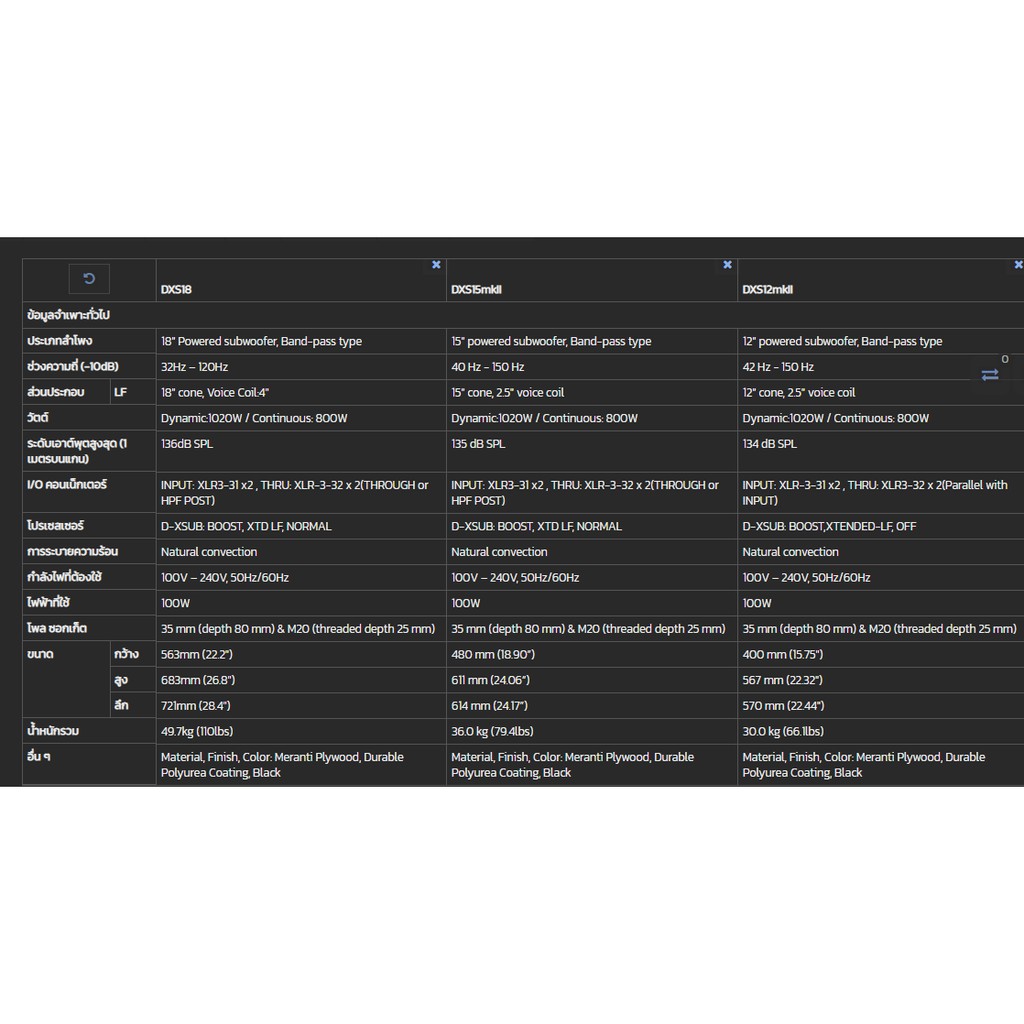This screenshot has height=1024, width=1024.
Task: Open the DXS18 product name
Action: pos(176,290)
